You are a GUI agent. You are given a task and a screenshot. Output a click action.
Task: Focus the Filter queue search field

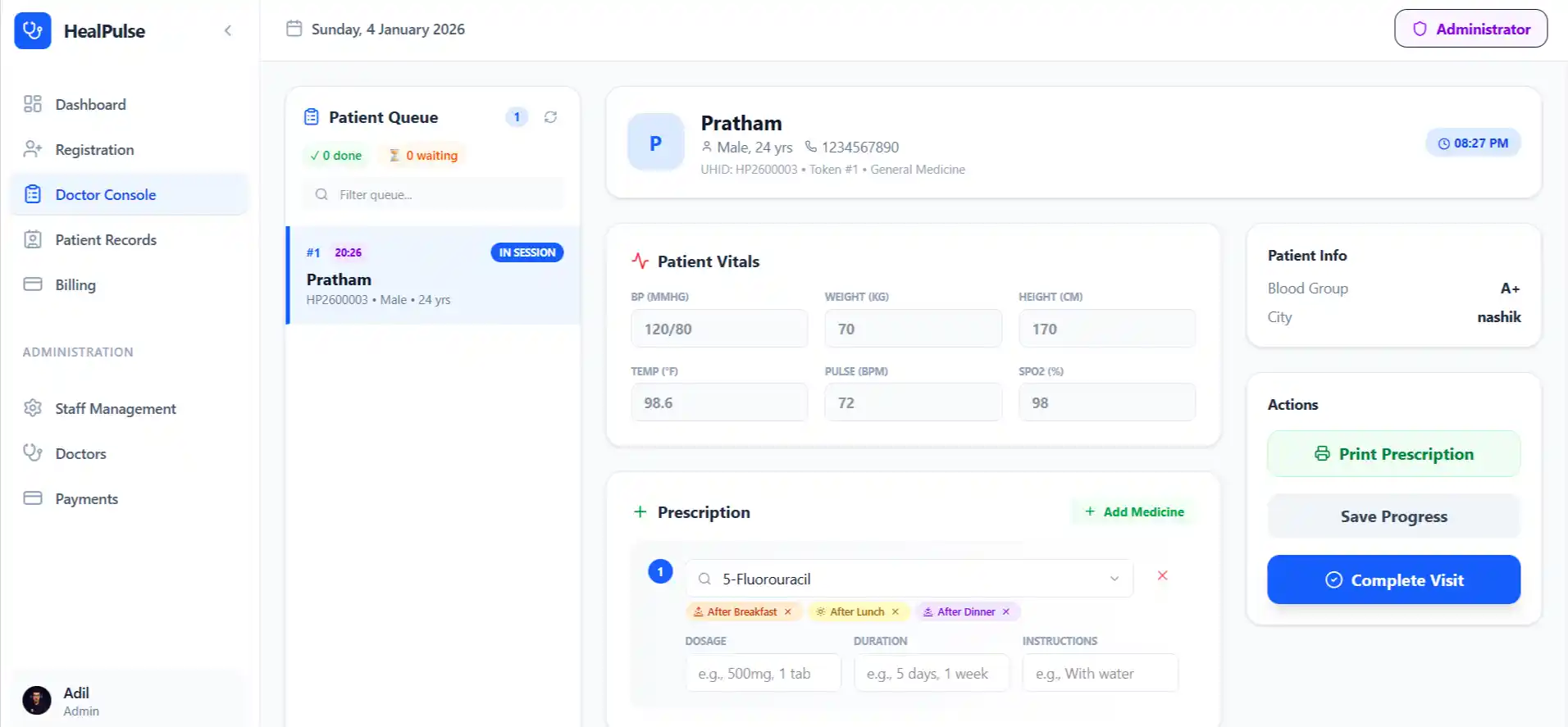(x=443, y=194)
